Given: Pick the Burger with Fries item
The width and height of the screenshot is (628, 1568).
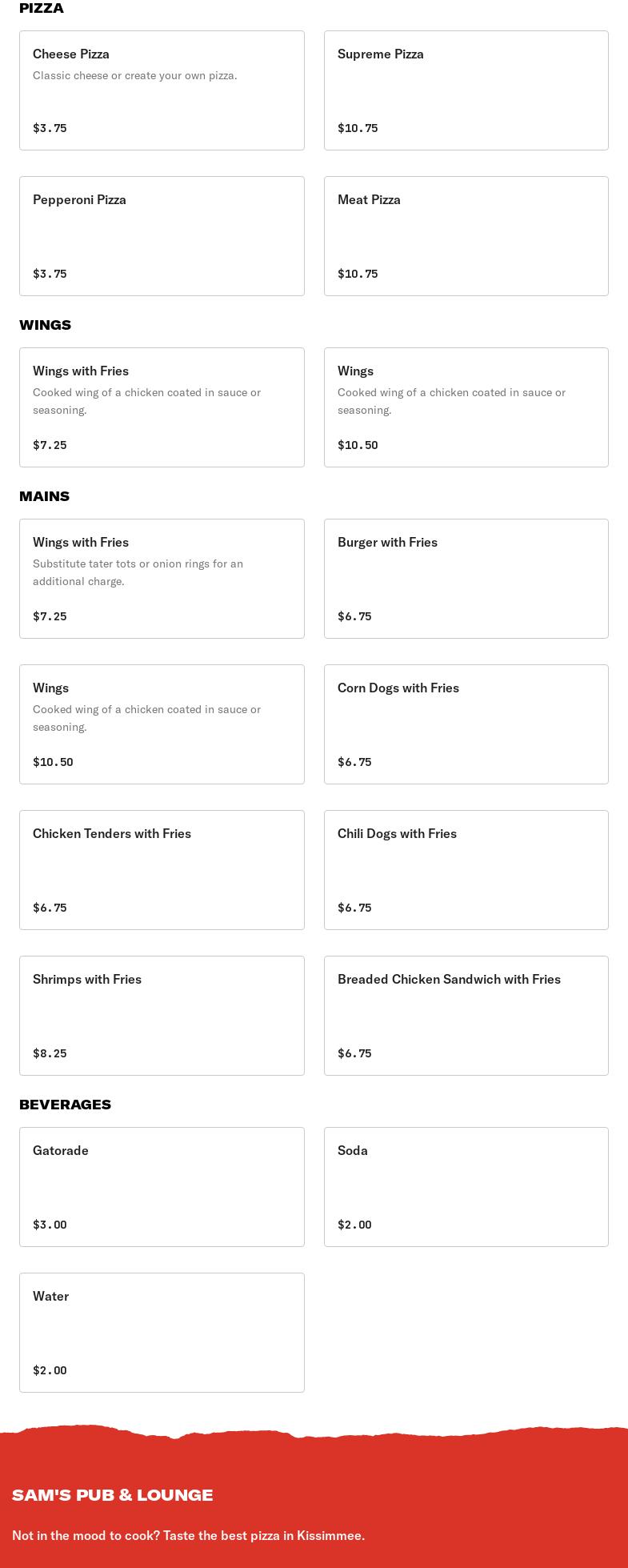Looking at the screenshot, I should pyautogui.click(x=466, y=579).
